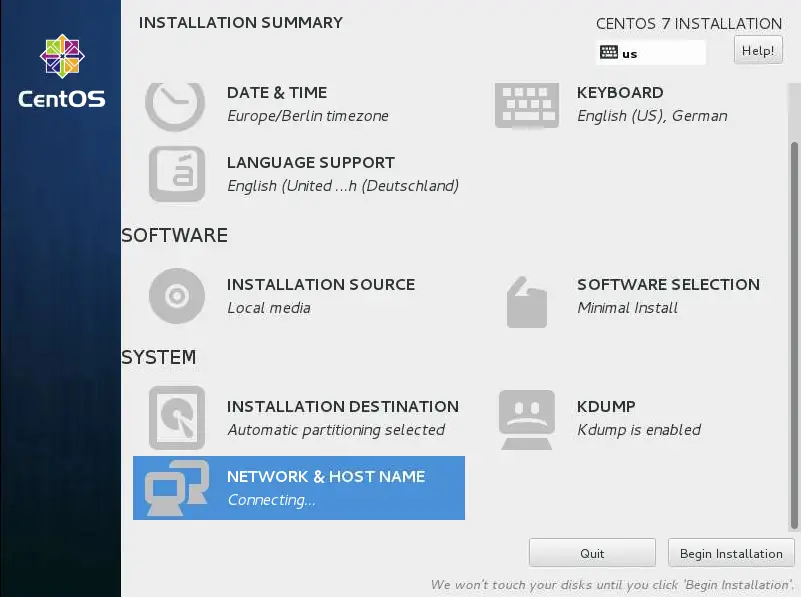Click the Kdump is enabled text
The image size is (801, 597).
click(x=639, y=430)
